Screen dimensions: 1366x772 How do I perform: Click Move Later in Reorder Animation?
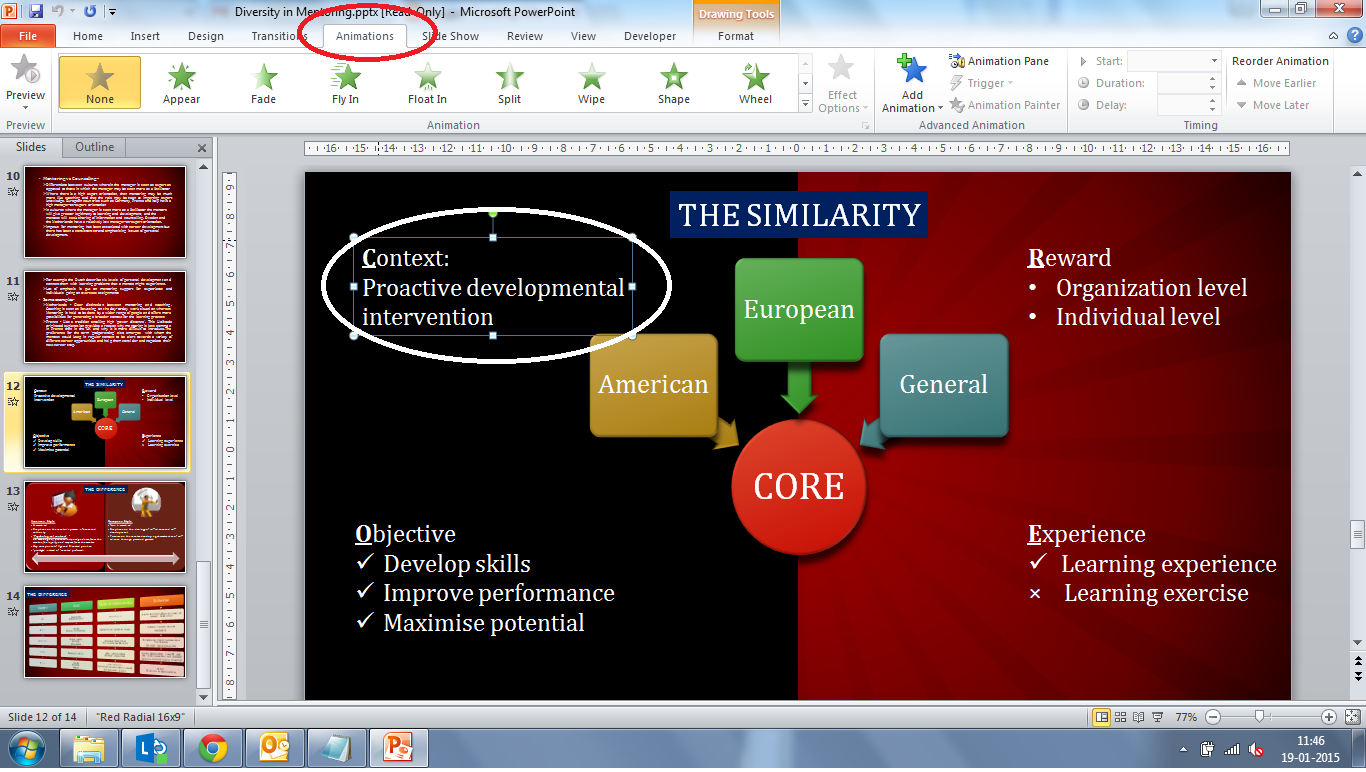coord(1273,105)
